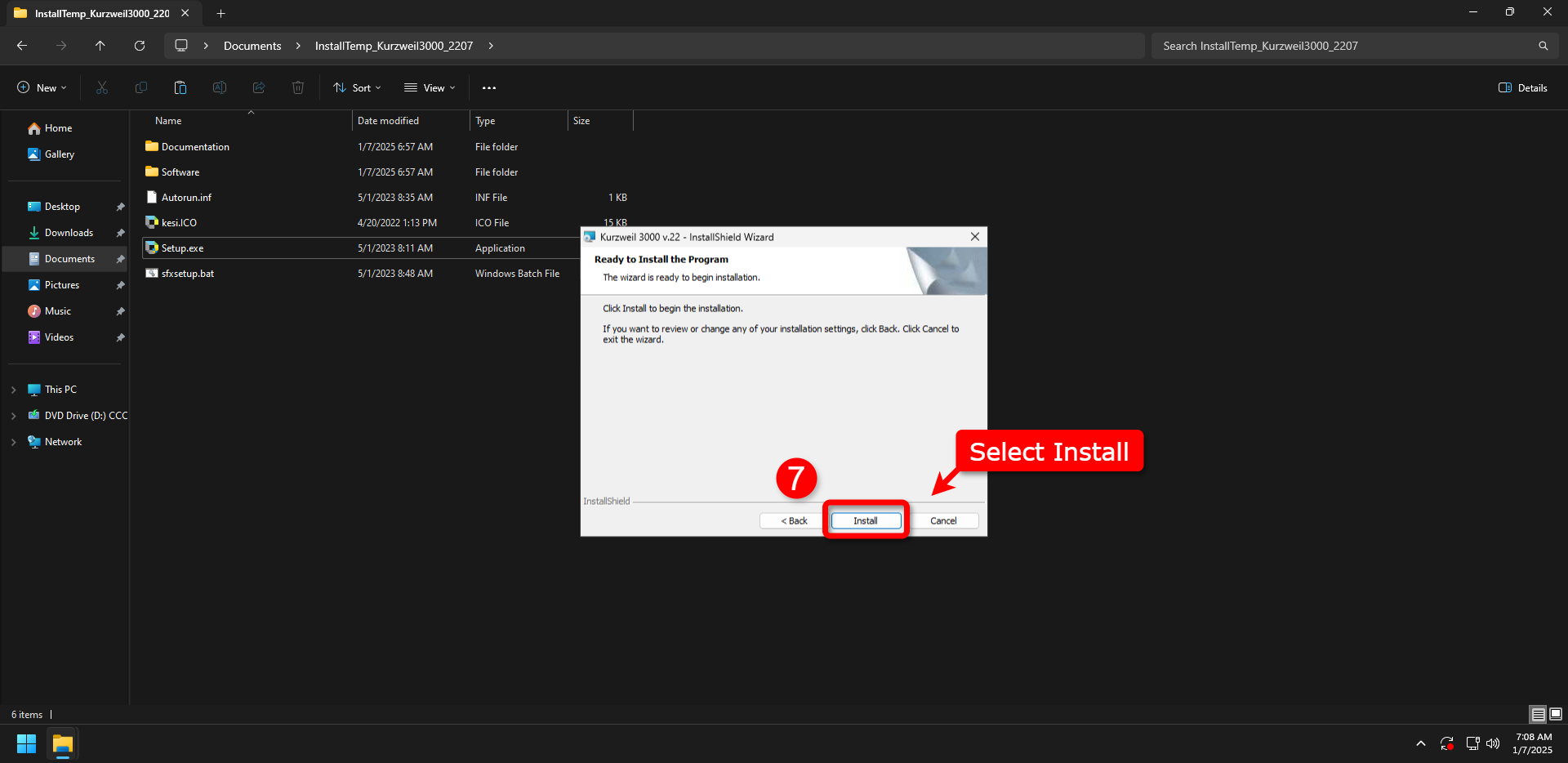Click the This PC monitor icon in address bar
Viewport: 1568px width, 763px height.
(x=181, y=46)
